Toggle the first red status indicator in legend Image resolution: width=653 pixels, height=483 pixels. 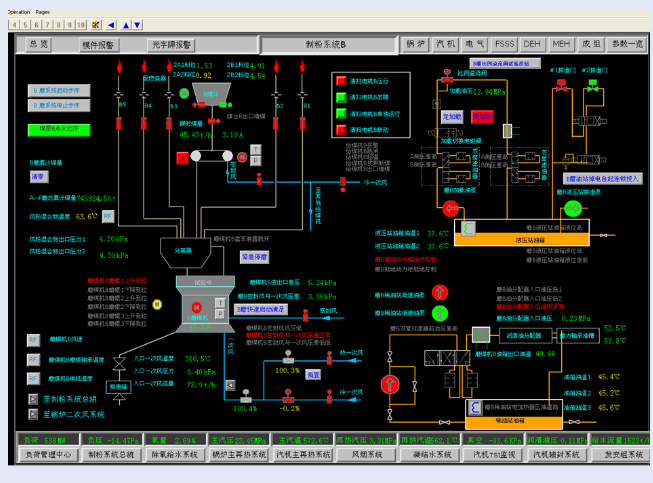(341, 79)
